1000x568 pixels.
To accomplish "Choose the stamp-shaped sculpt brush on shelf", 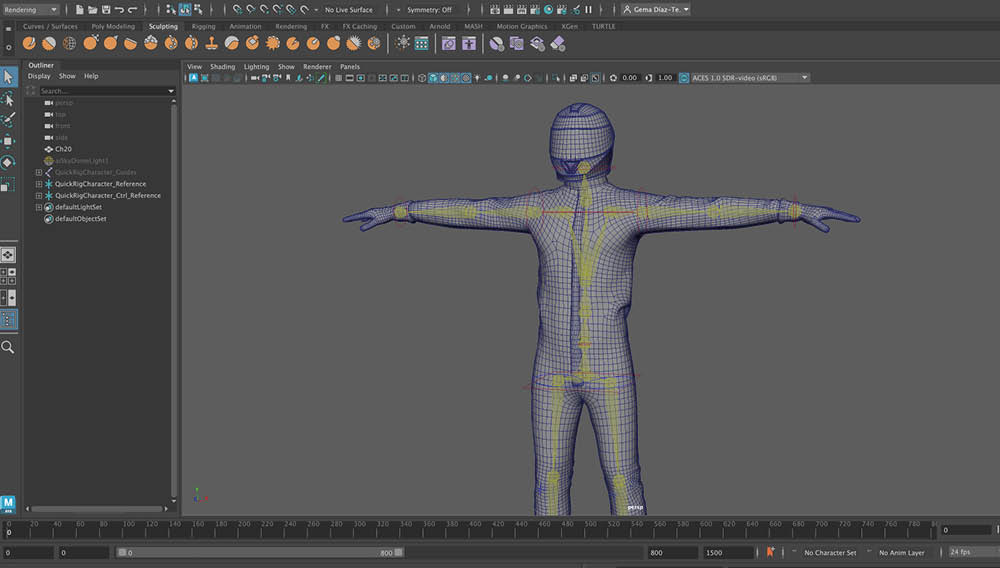I will tap(212, 43).
